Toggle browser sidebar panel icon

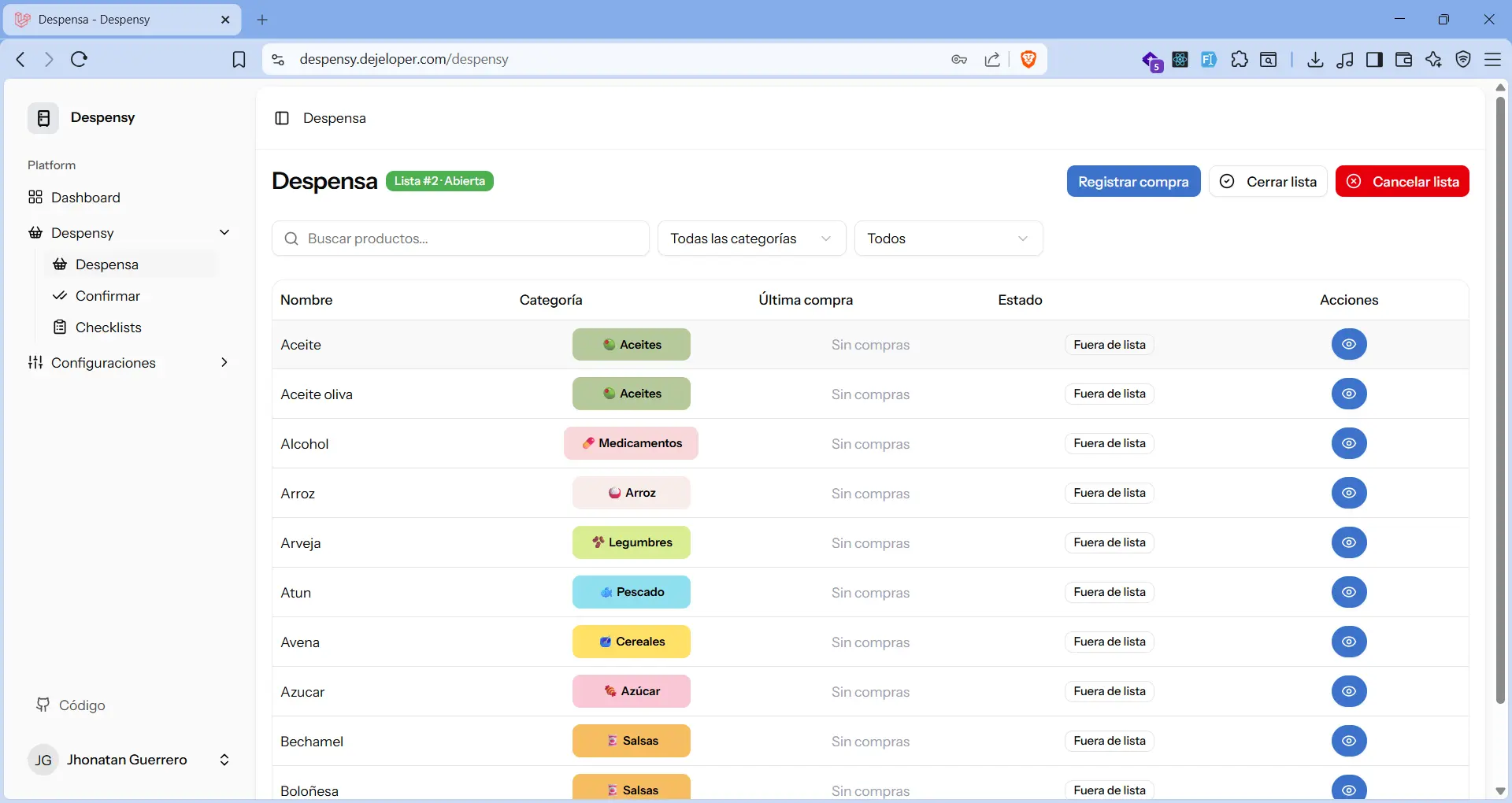(x=1374, y=60)
